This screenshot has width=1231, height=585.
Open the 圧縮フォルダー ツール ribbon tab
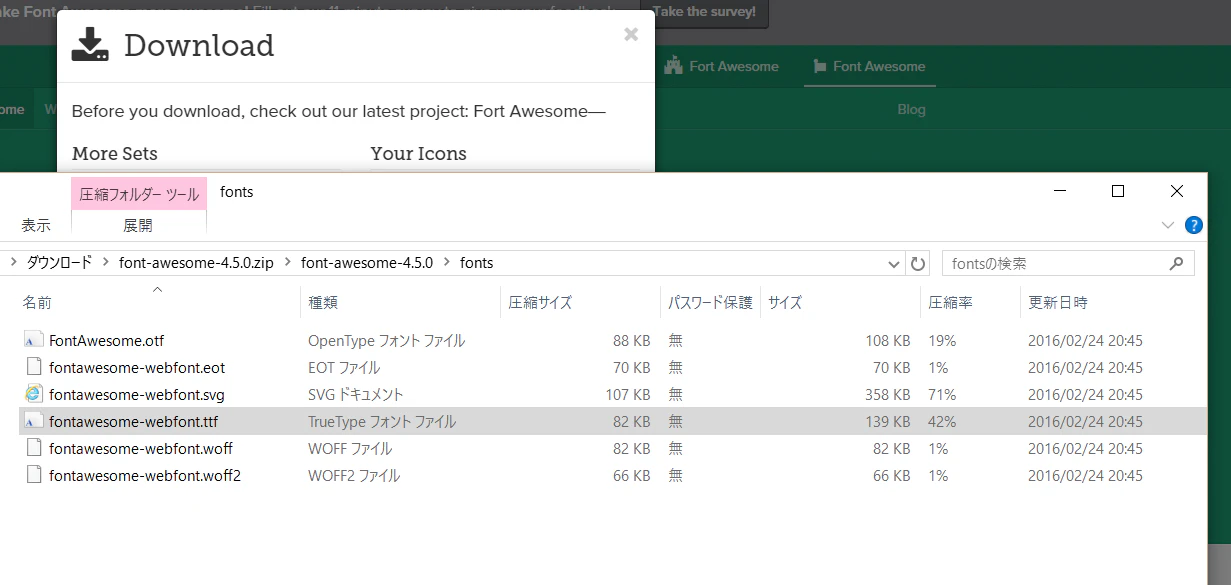pos(139,194)
